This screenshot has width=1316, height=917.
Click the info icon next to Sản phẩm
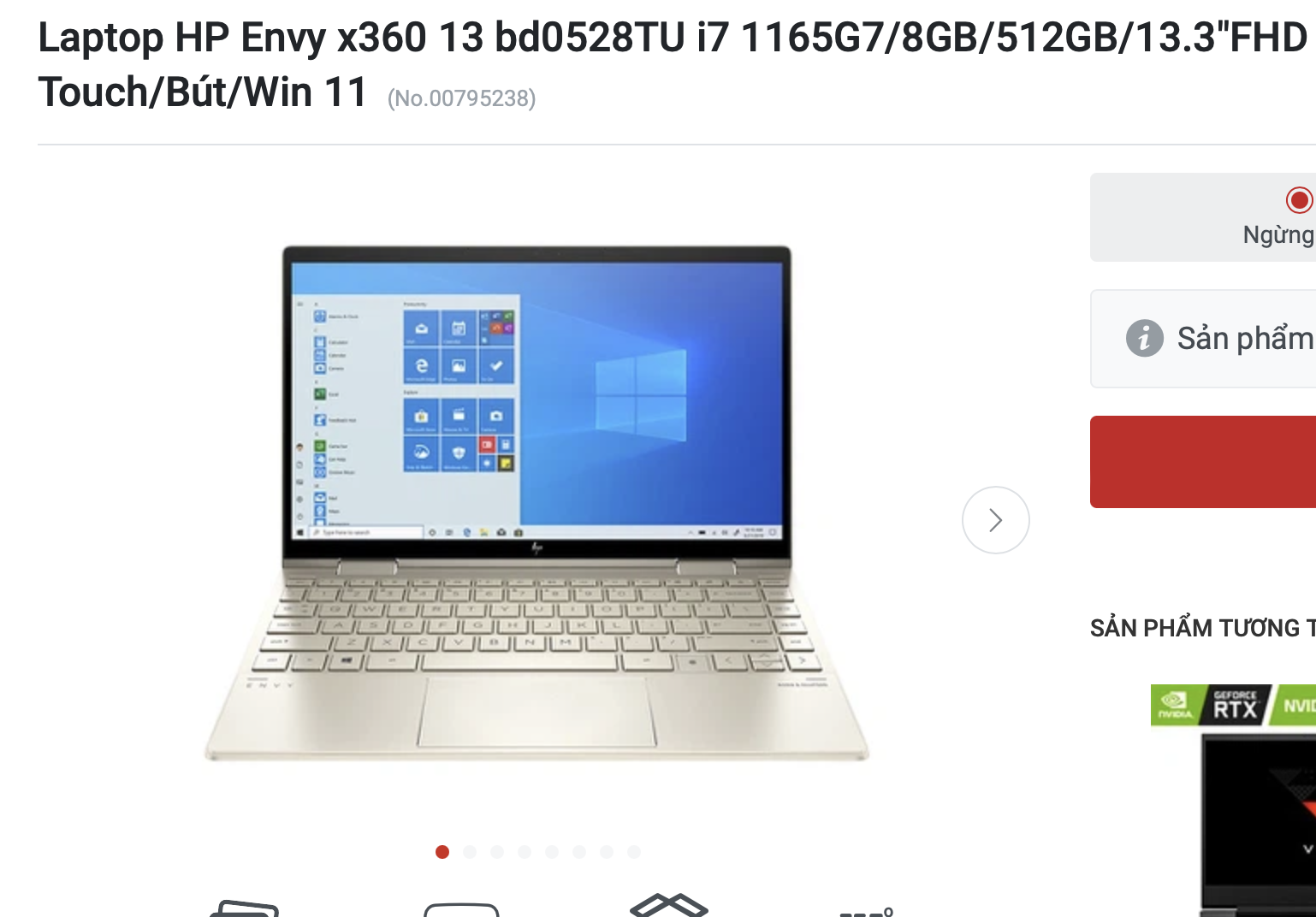(x=1144, y=338)
